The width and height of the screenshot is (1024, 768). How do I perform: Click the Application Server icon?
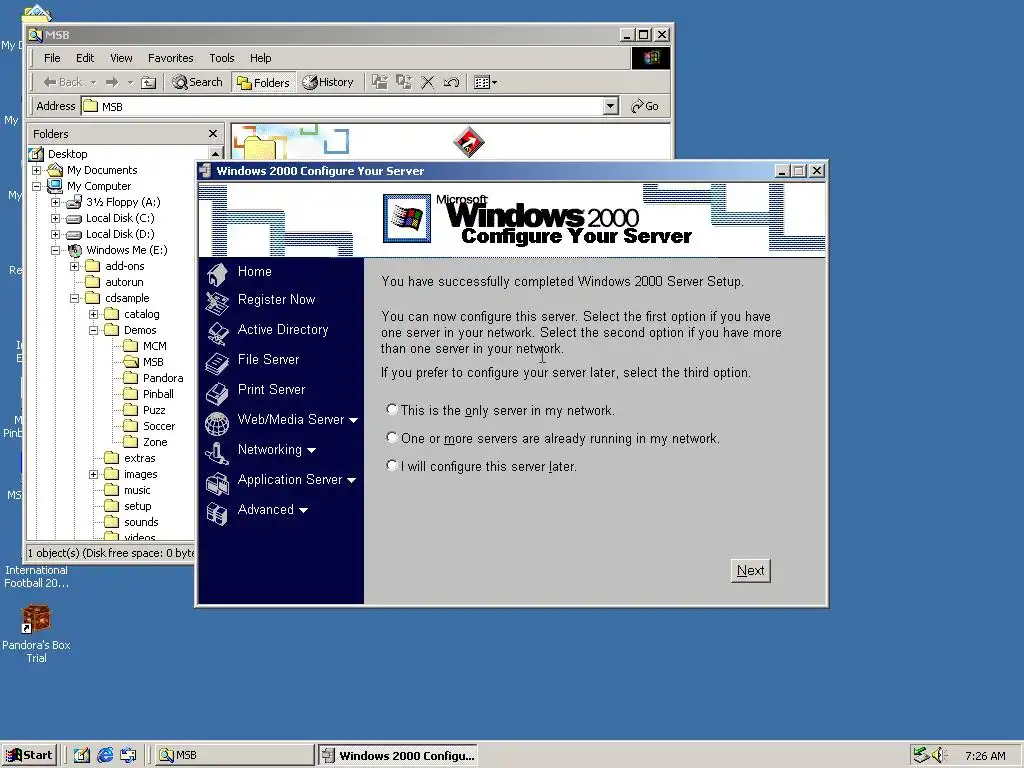tap(217, 483)
